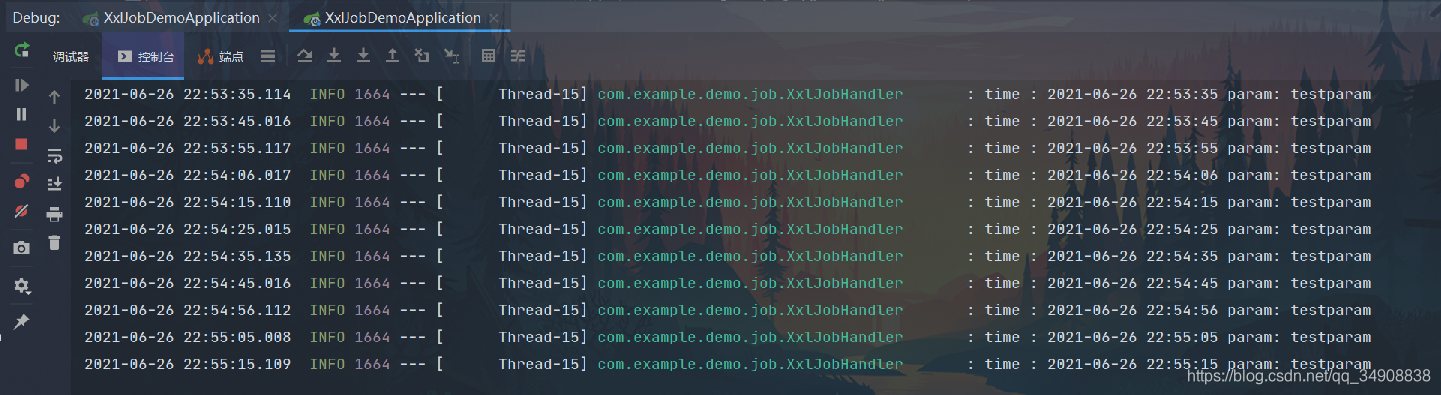Viewport: 1441px width, 395px height.
Task: Trace current stream chain icon
Action: pos(518,57)
